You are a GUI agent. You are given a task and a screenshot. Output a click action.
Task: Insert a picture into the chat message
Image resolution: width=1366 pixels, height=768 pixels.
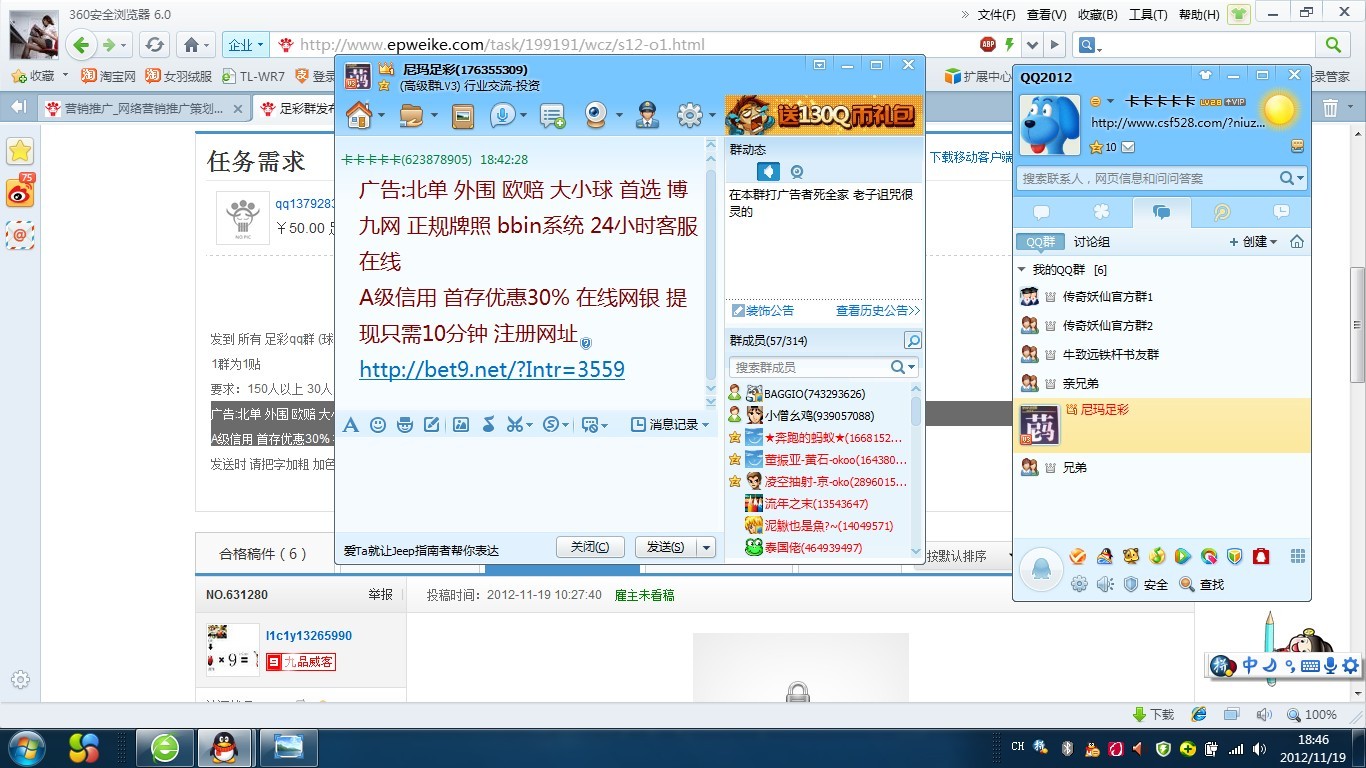click(x=461, y=425)
